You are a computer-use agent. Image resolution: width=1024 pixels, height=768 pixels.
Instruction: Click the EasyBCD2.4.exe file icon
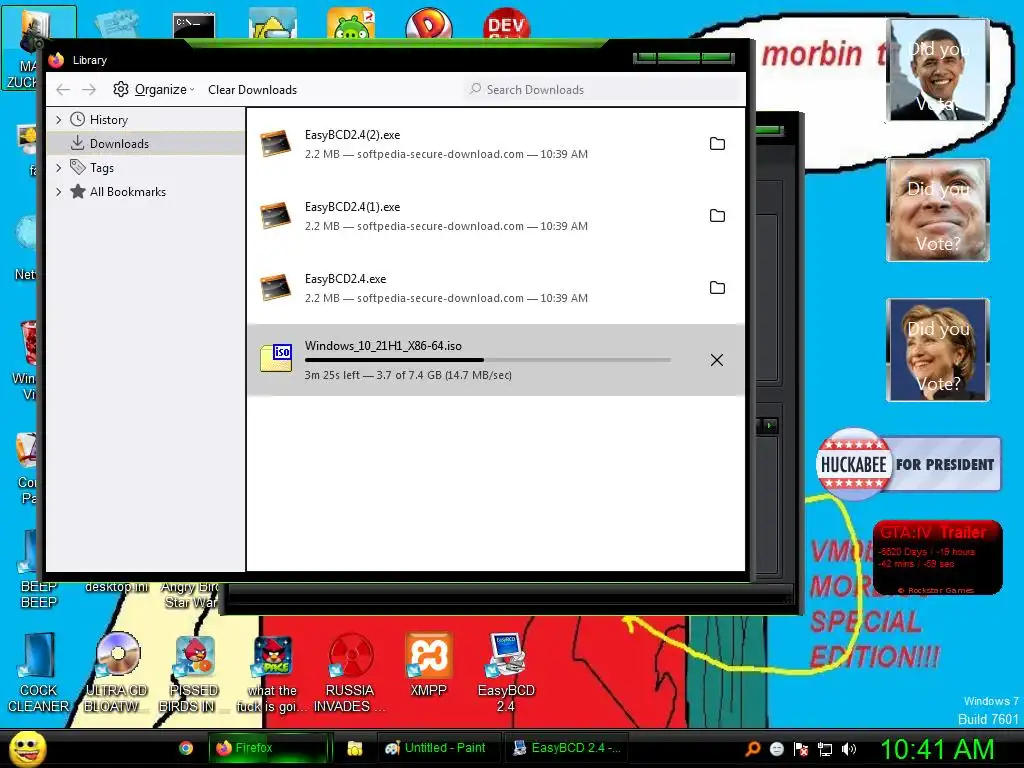tap(276, 287)
